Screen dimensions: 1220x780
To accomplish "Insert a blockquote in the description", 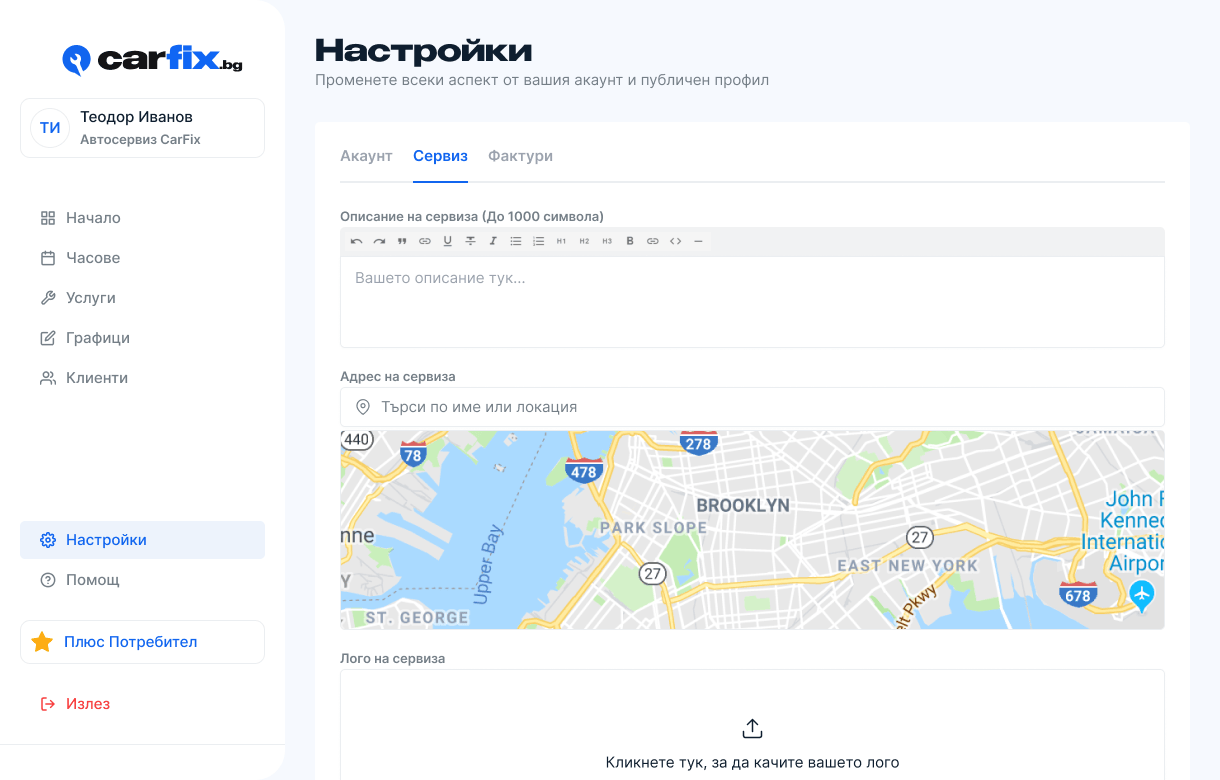I will (402, 241).
